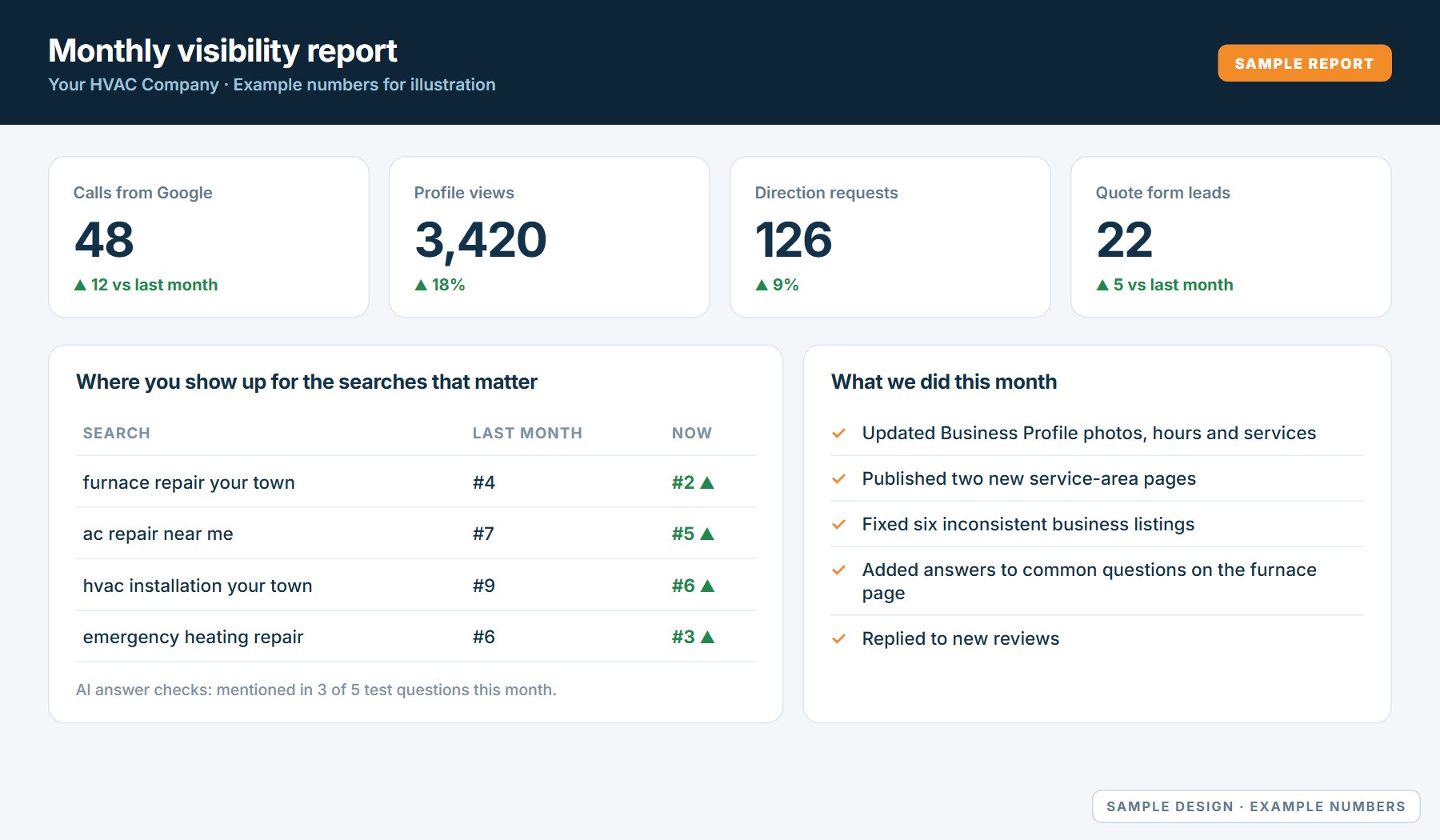
Task: Click the 'Quote form leads' card label
Action: click(x=1163, y=193)
